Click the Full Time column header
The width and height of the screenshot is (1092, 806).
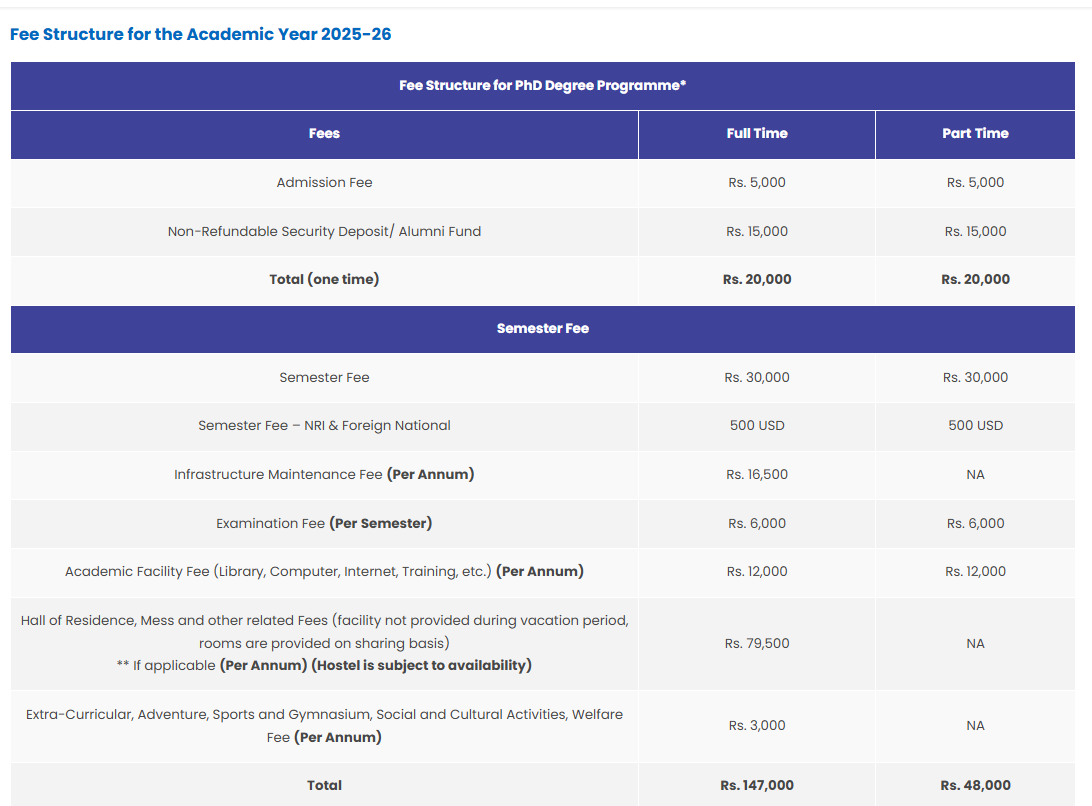coord(757,133)
